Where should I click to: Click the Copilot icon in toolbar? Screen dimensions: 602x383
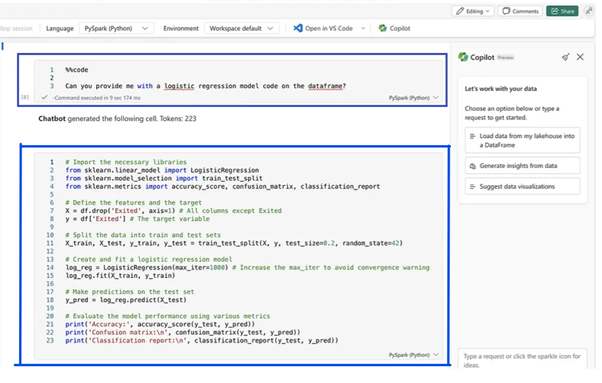pos(382,28)
